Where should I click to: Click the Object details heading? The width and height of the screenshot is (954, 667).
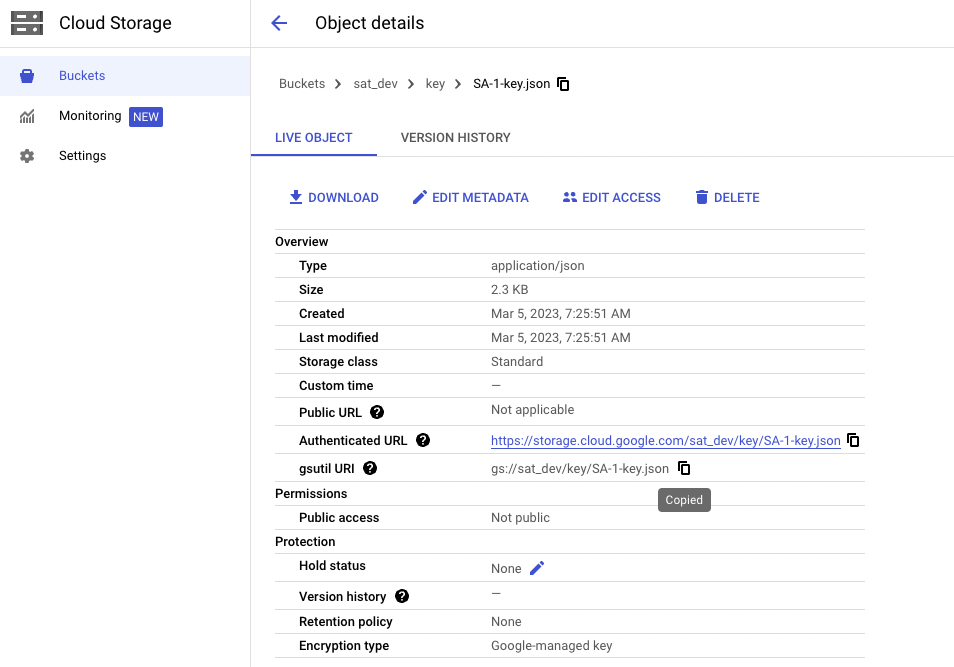tap(369, 23)
